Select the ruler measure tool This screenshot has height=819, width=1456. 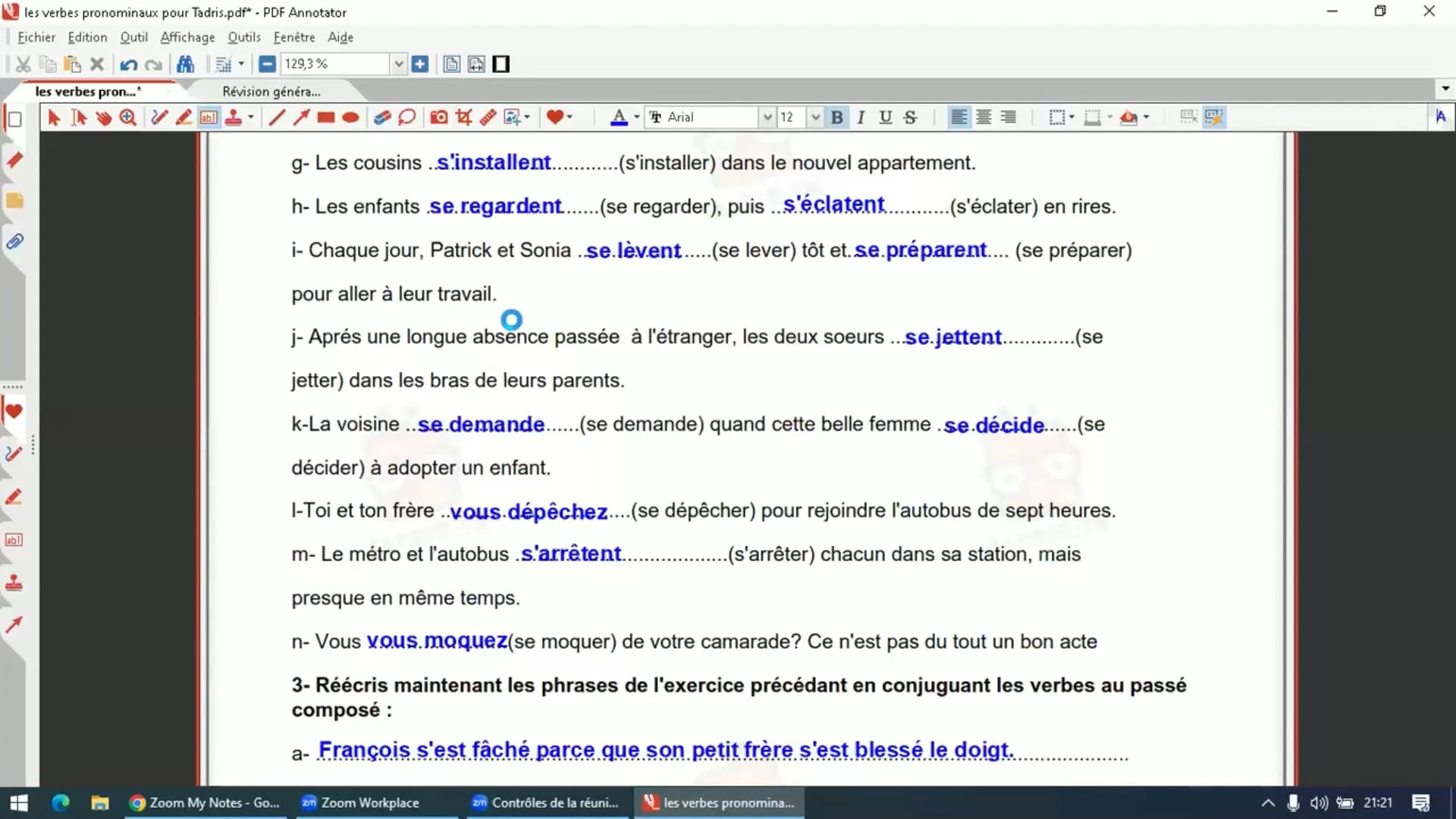(x=488, y=117)
